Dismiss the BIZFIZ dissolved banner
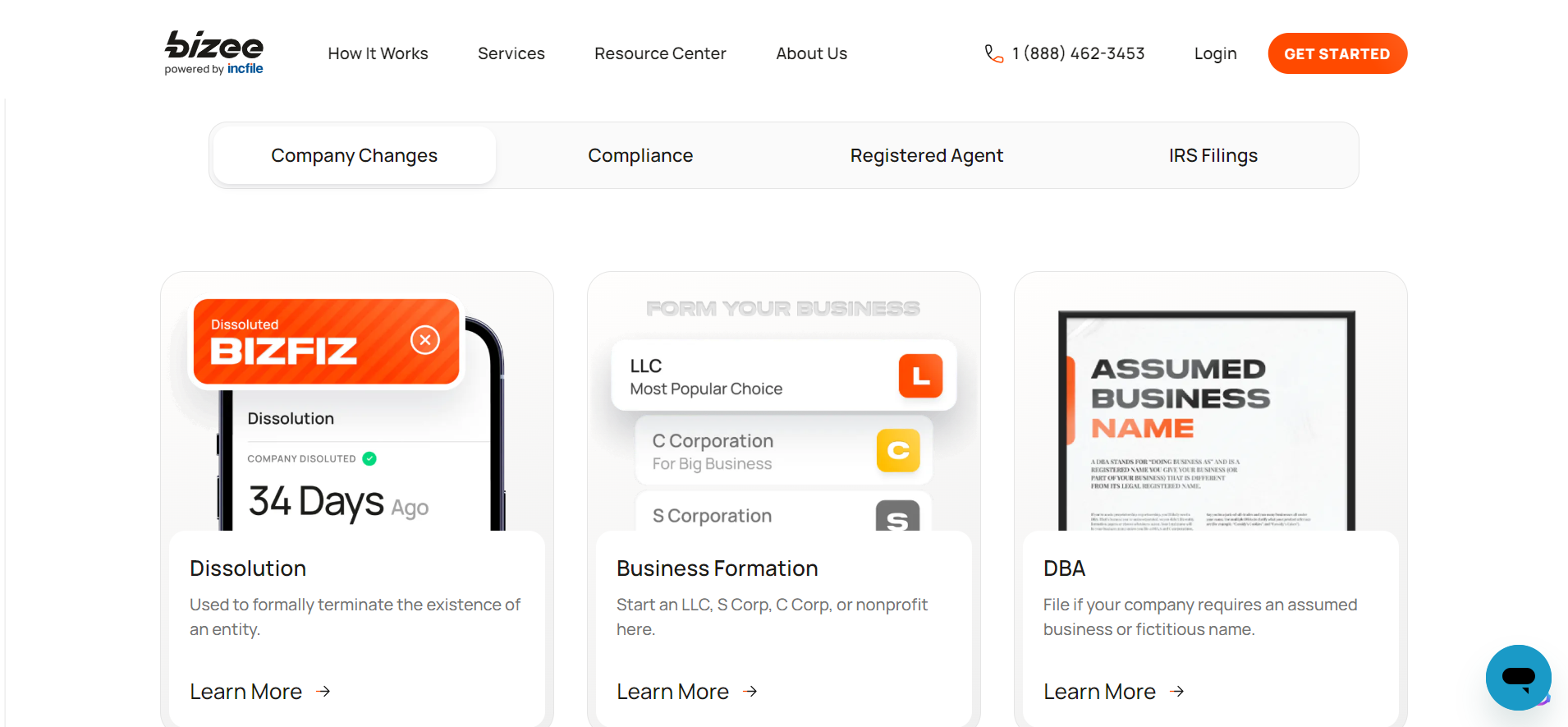The image size is (1568, 727). [x=424, y=339]
